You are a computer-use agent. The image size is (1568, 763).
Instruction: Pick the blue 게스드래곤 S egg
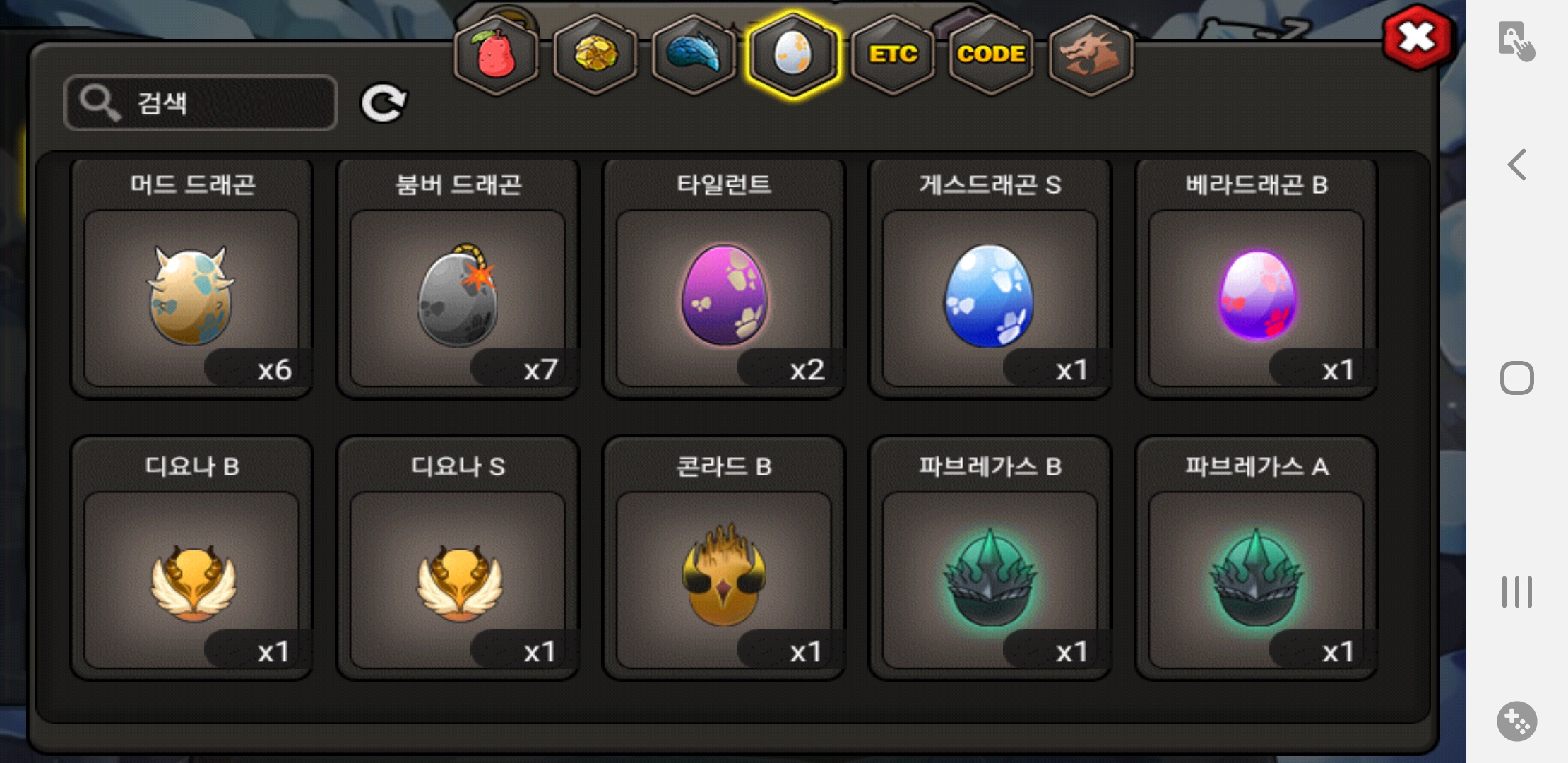990,278
